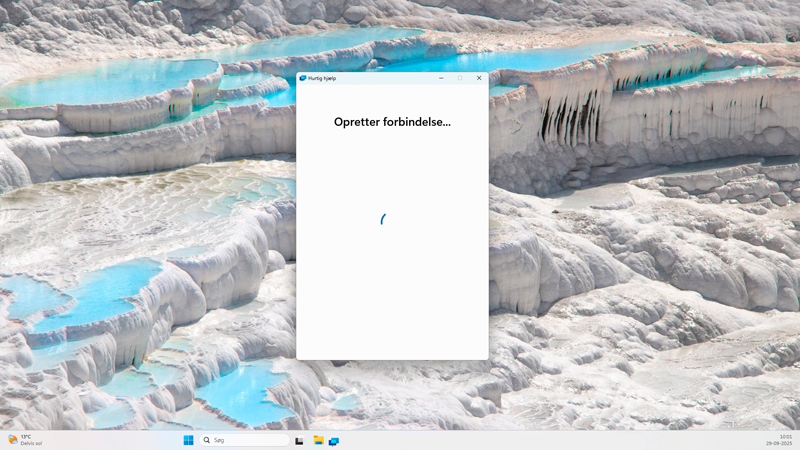
Task: Click the empty desktop wallpaper area
Action: pyautogui.click(x=638, y=255)
